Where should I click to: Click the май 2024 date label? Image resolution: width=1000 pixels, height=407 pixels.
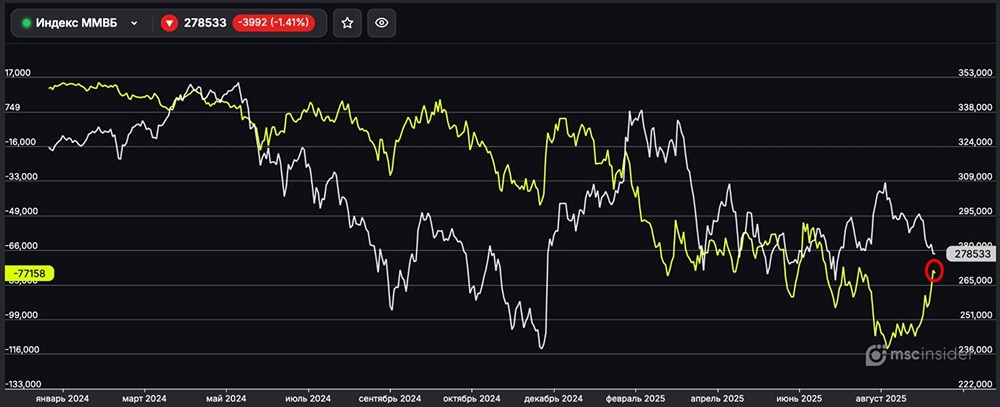pyautogui.click(x=226, y=398)
